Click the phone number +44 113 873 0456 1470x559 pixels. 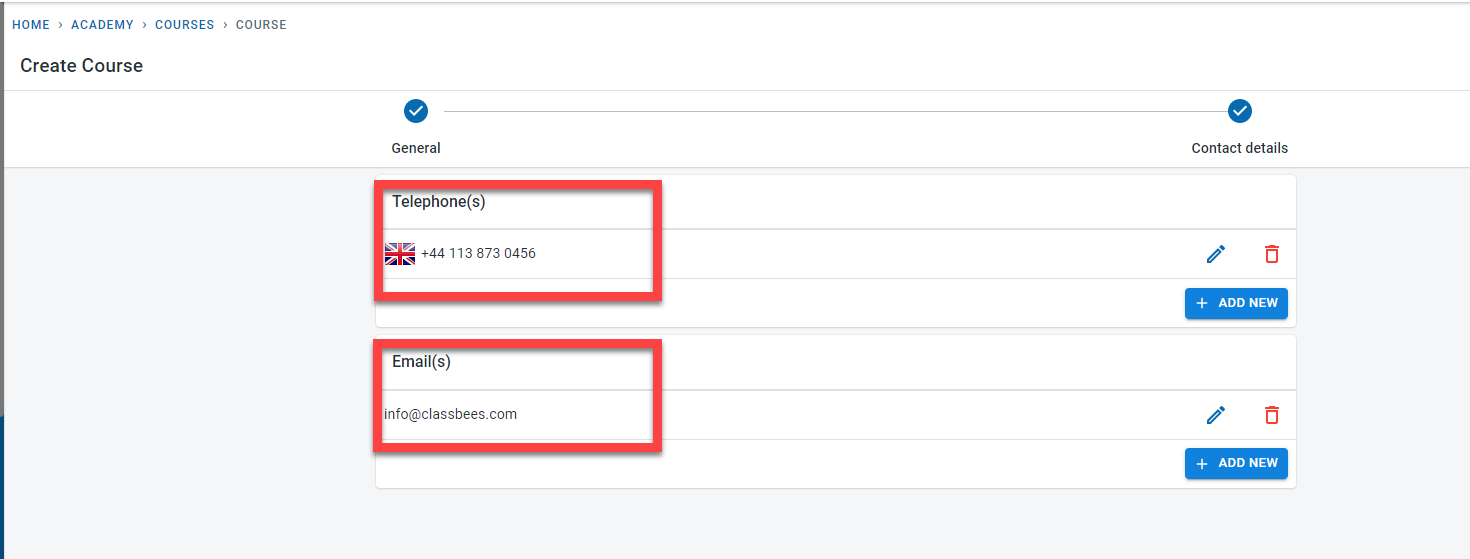tap(478, 254)
